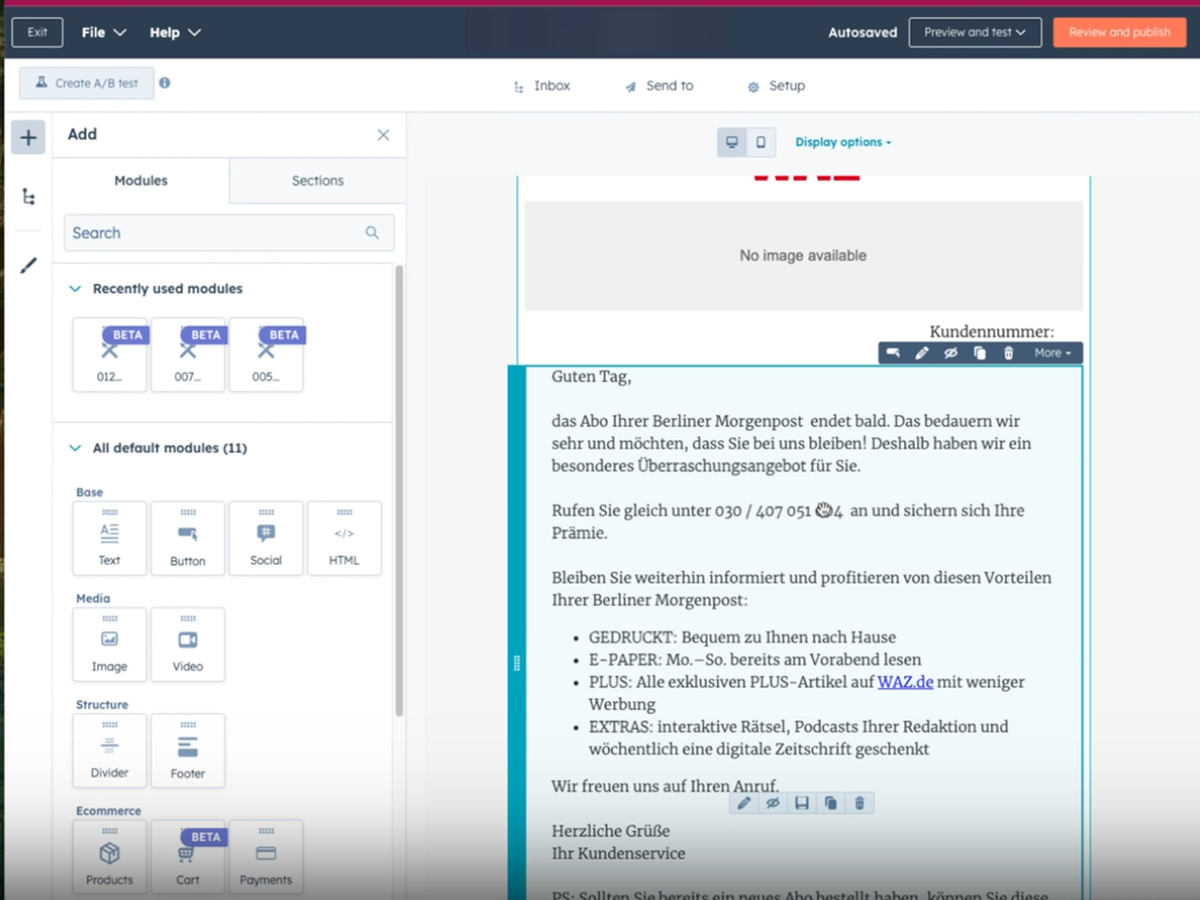Screen dimensions: 1200x900
Task: Select the Cart BETA module
Action: [188, 857]
